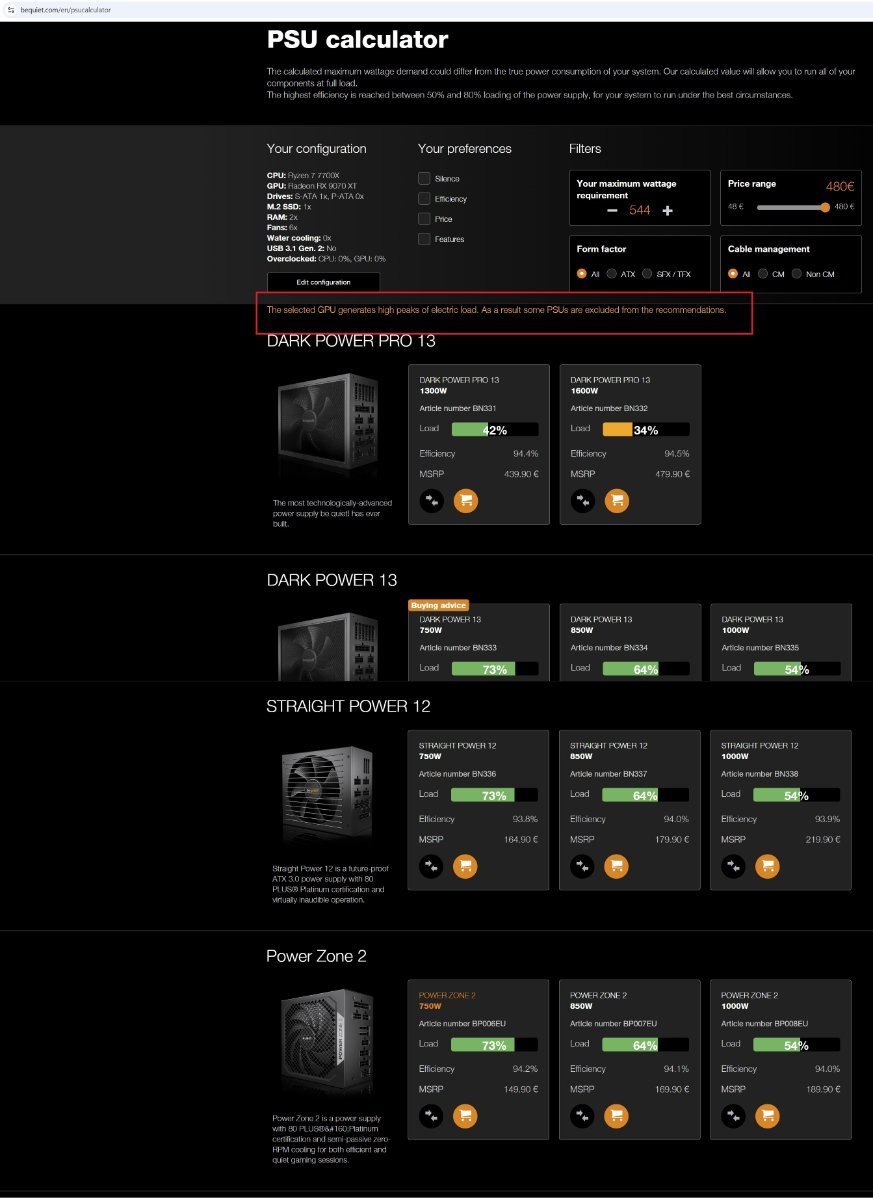The width and height of the screenshot is (873, 1200).
Task: Compare the Power Zone 2 850W
Action: [582, 1116]
